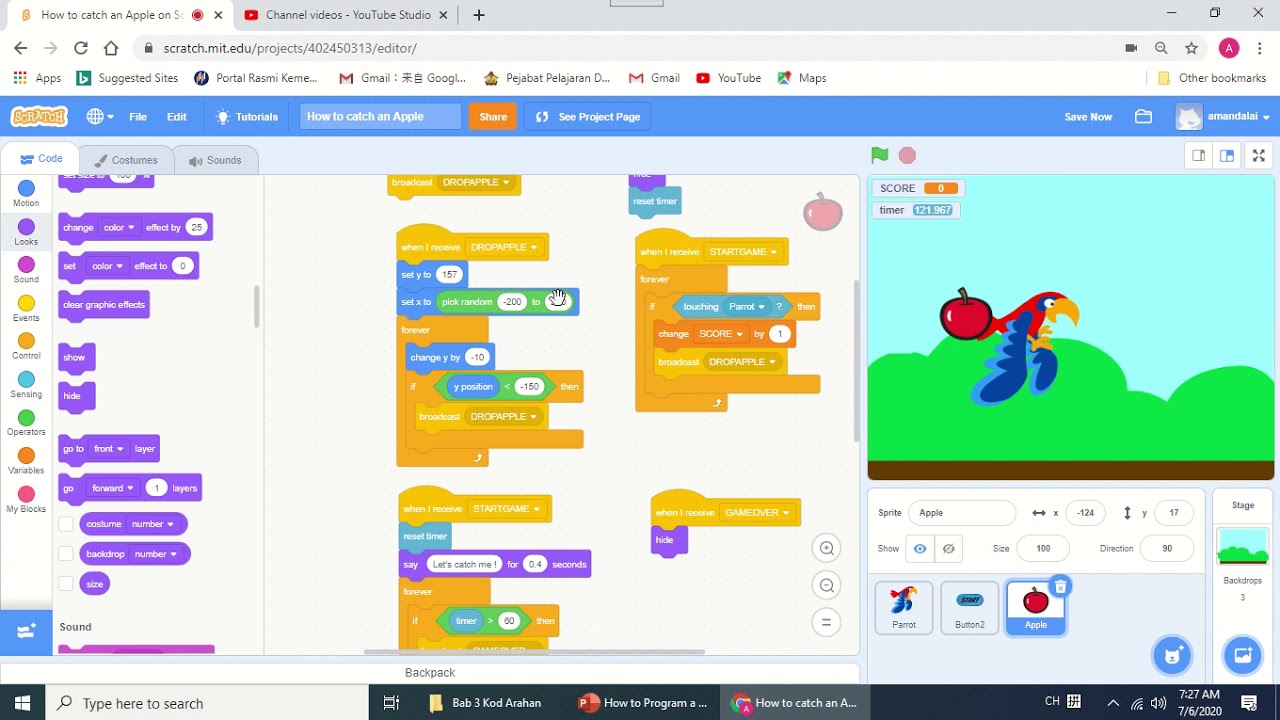Open the Windows Start menu
The image size is (1280, 720).
click(23, 703)
